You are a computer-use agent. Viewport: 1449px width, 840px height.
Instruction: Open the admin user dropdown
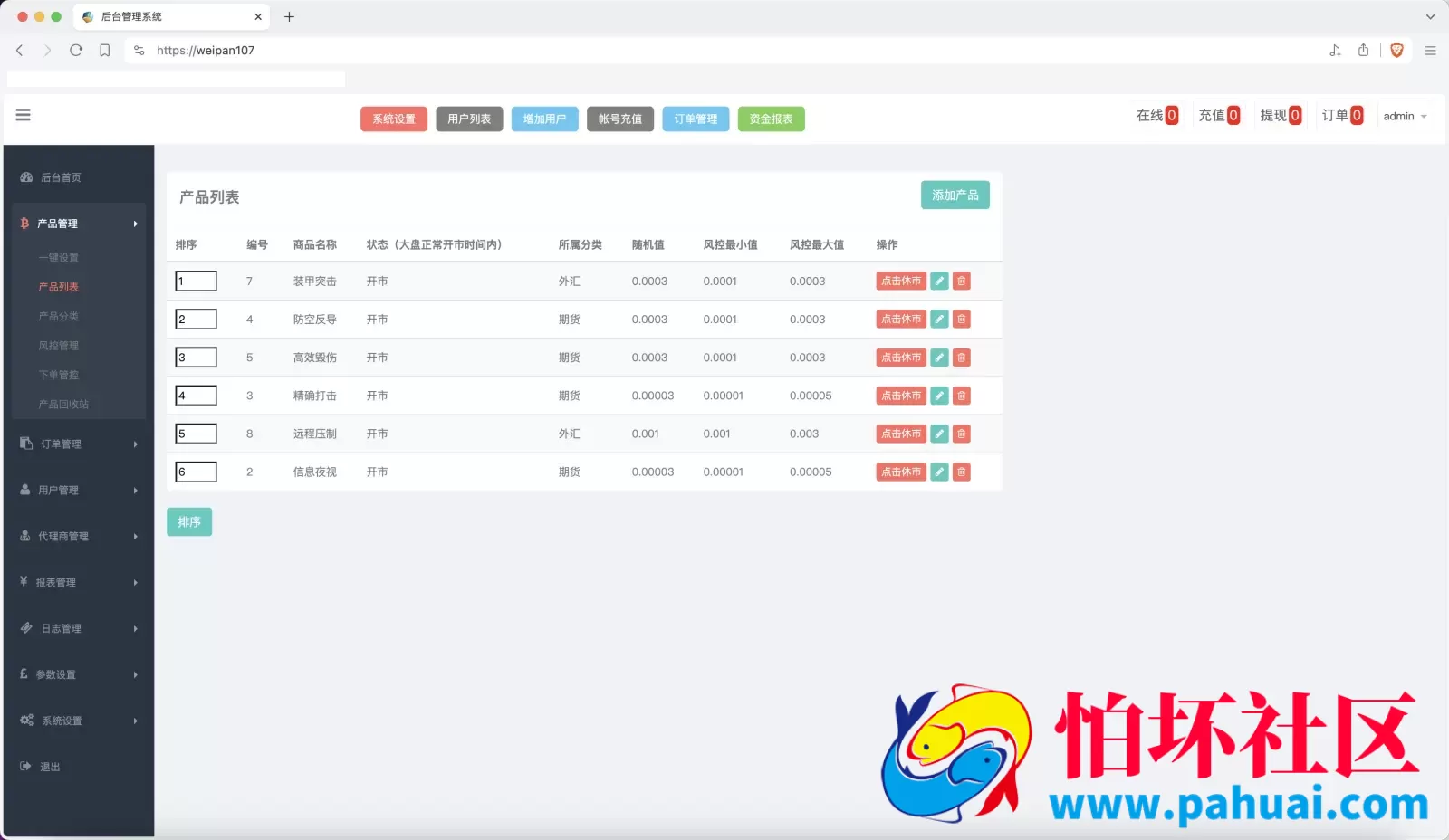click(x=1405, y=116)
